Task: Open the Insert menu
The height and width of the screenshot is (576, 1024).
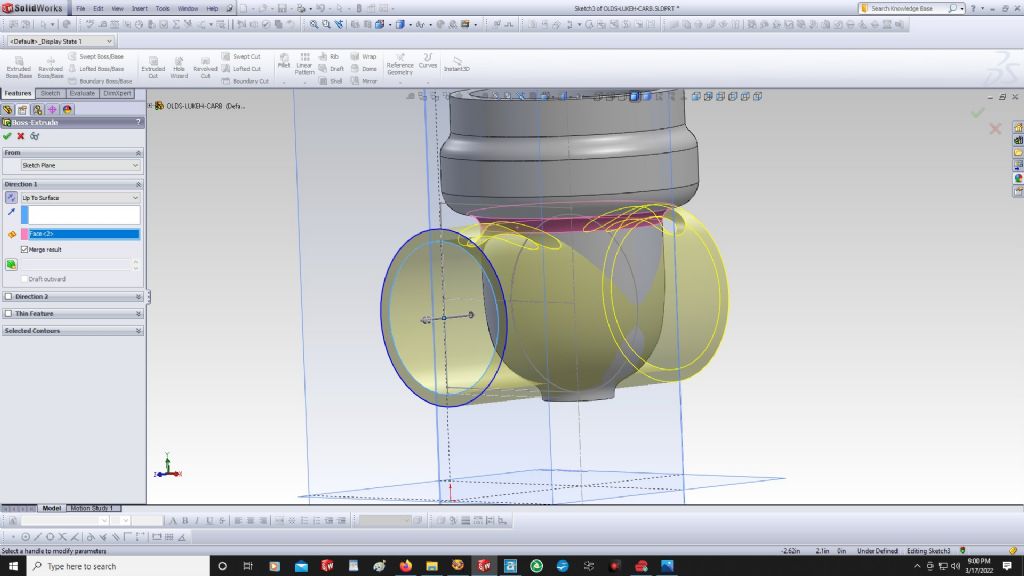Action: tap(140, 8)
